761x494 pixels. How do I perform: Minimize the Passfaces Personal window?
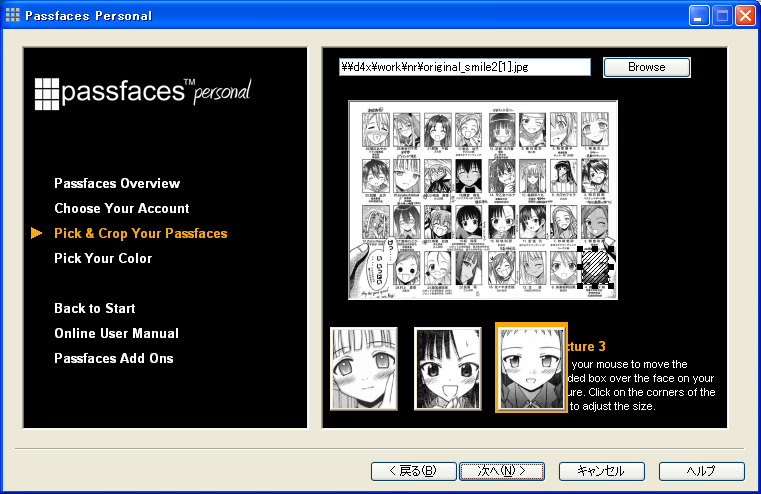(x=699, y=16)
